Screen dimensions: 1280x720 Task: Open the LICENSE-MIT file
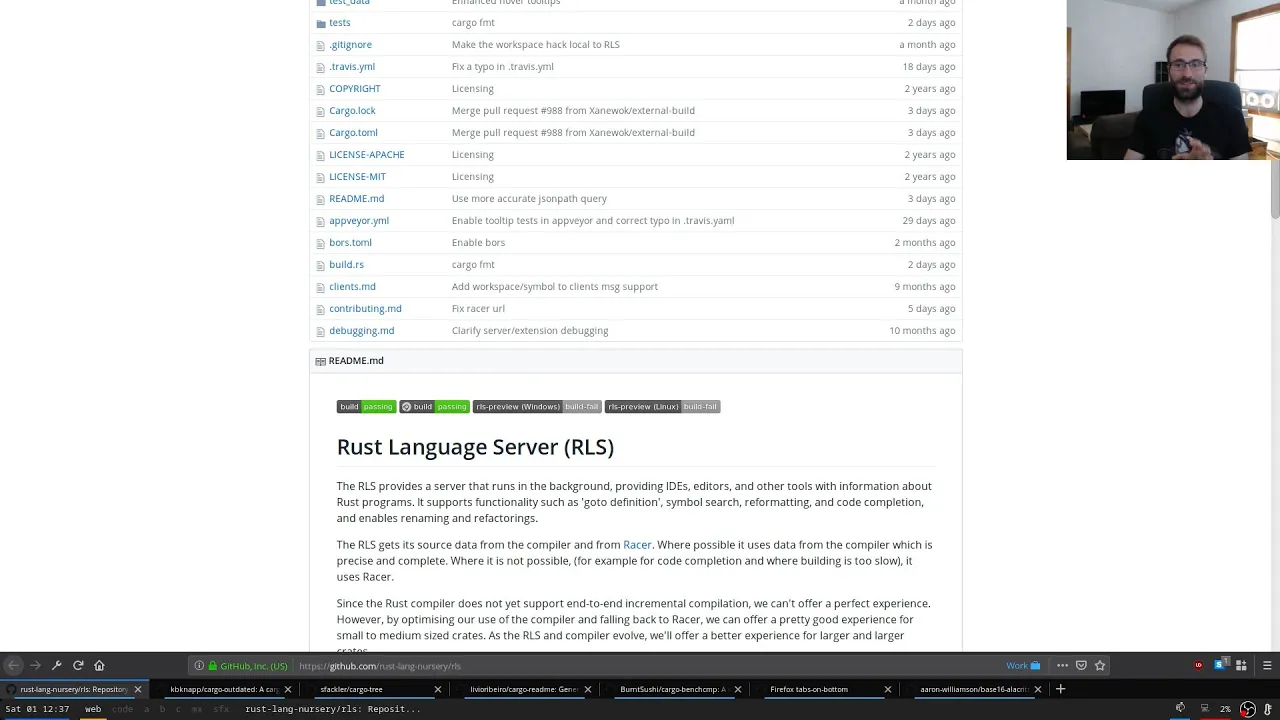tap(357, 176)
